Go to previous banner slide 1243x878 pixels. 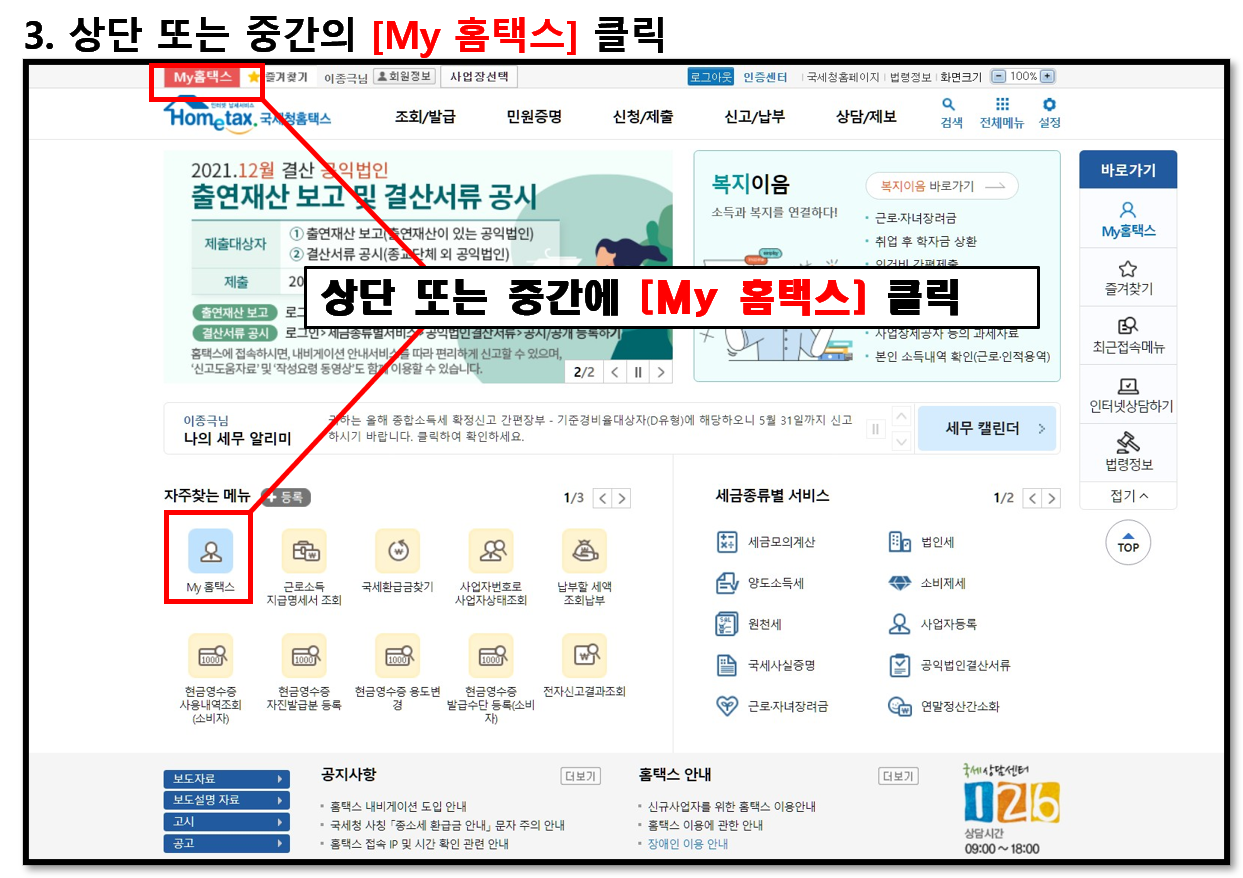pyautogui.click(x=615, y=372)
